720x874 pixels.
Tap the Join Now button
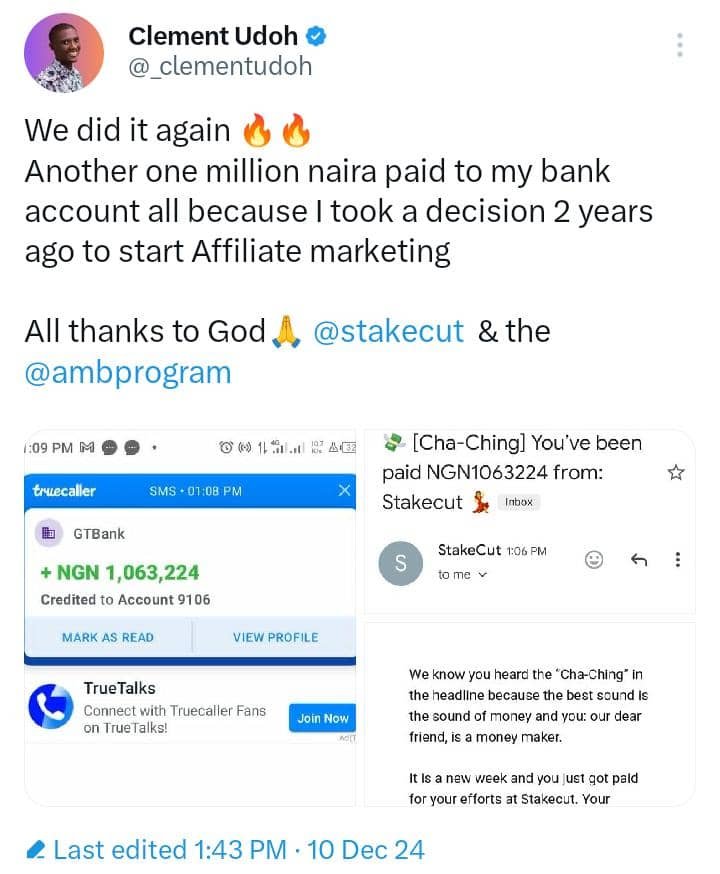point(322,718)
